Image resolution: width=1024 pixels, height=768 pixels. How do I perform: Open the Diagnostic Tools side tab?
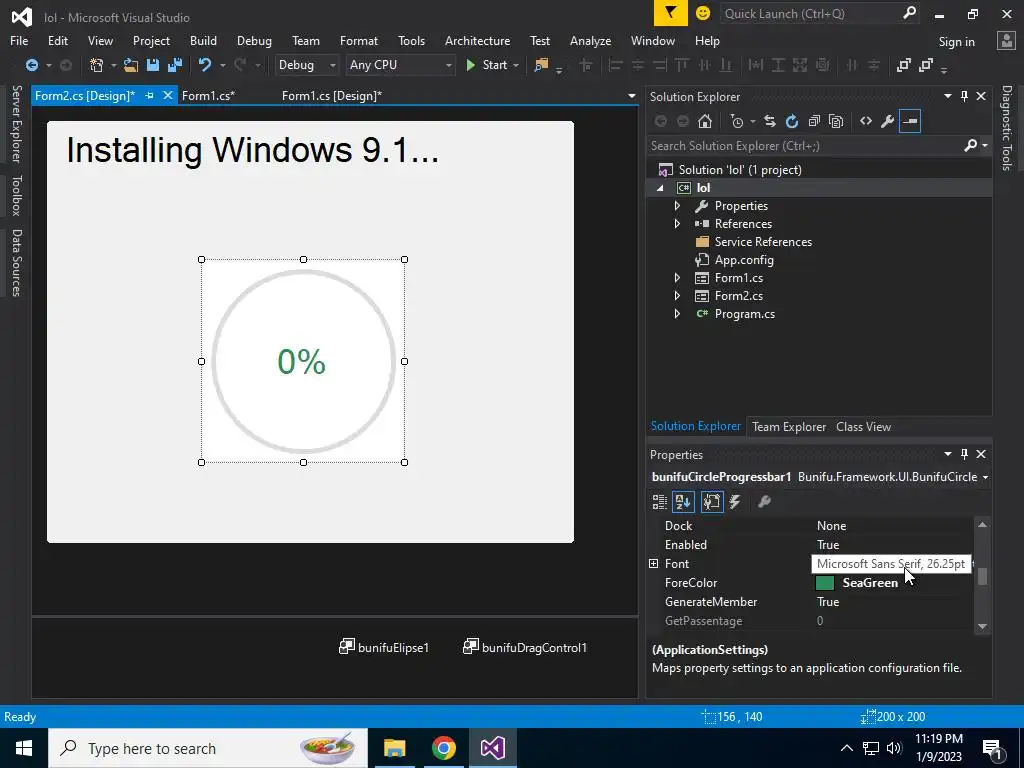[x=1006, y=128]
